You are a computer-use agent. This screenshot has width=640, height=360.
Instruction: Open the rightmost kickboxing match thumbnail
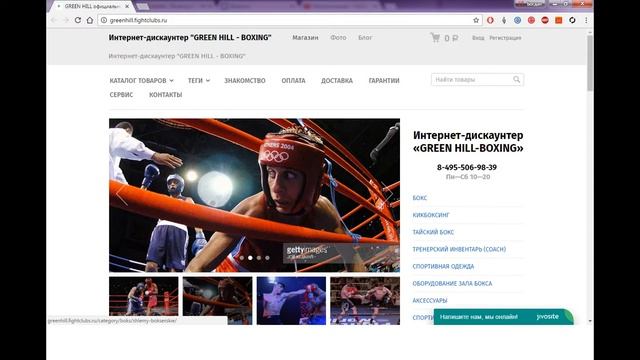365,301
